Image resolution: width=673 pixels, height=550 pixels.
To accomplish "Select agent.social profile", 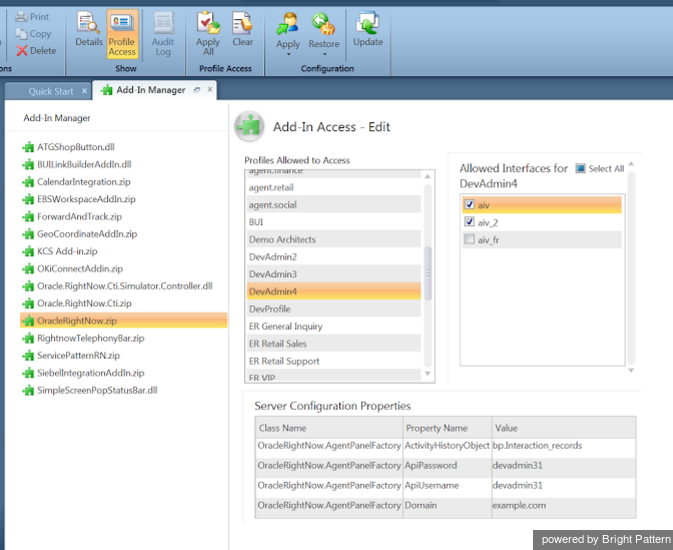I will pos(334,205).
